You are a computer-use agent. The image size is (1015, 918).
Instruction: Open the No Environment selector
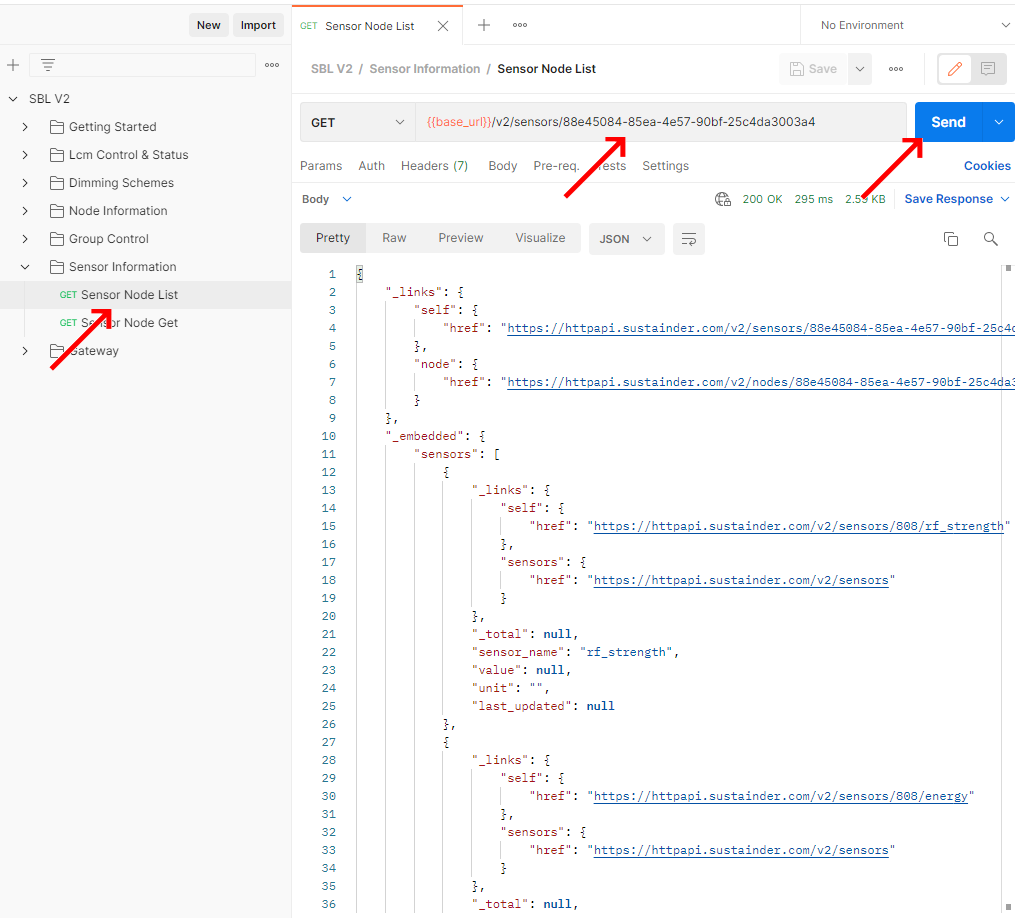(905, 24)
